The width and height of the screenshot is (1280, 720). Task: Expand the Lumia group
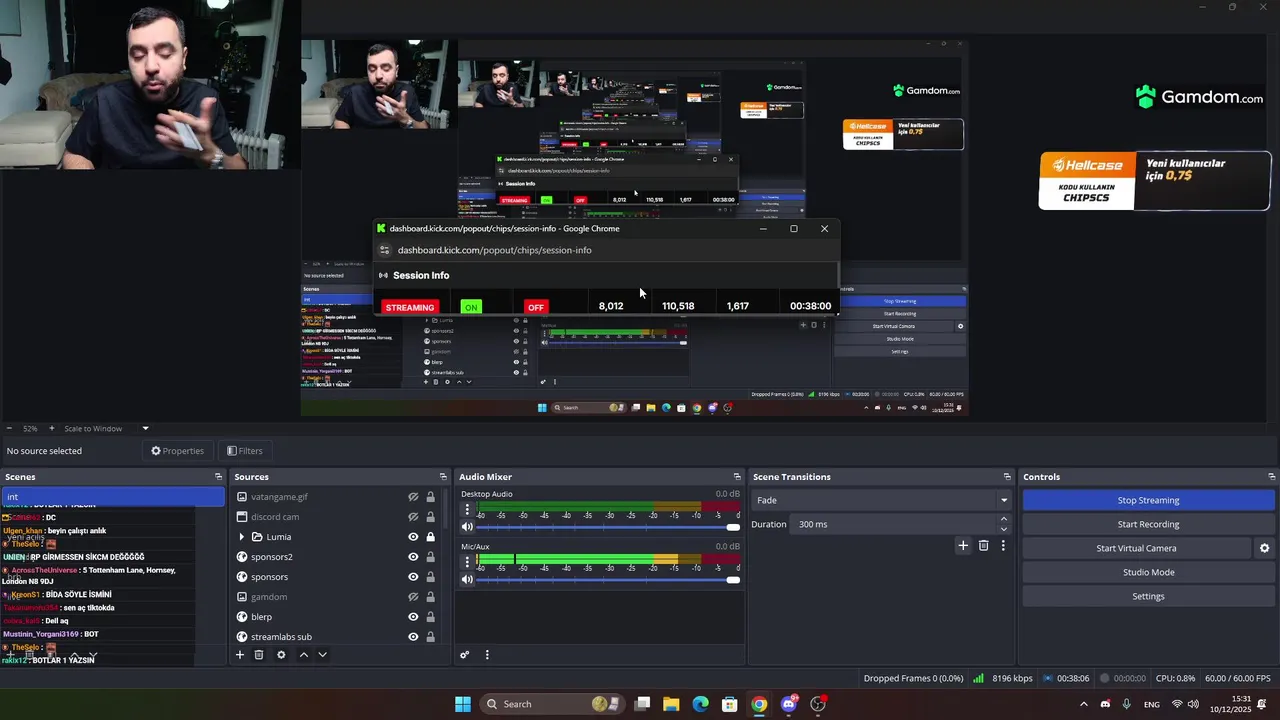[x=241, y=537]
